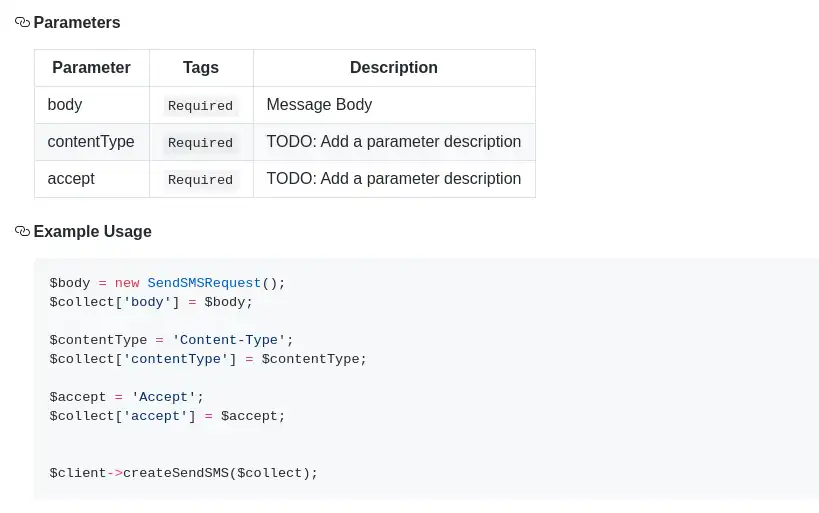The image size is (819, 513).
Task: Click the Example Usage heading
Action: coord(92,231)
